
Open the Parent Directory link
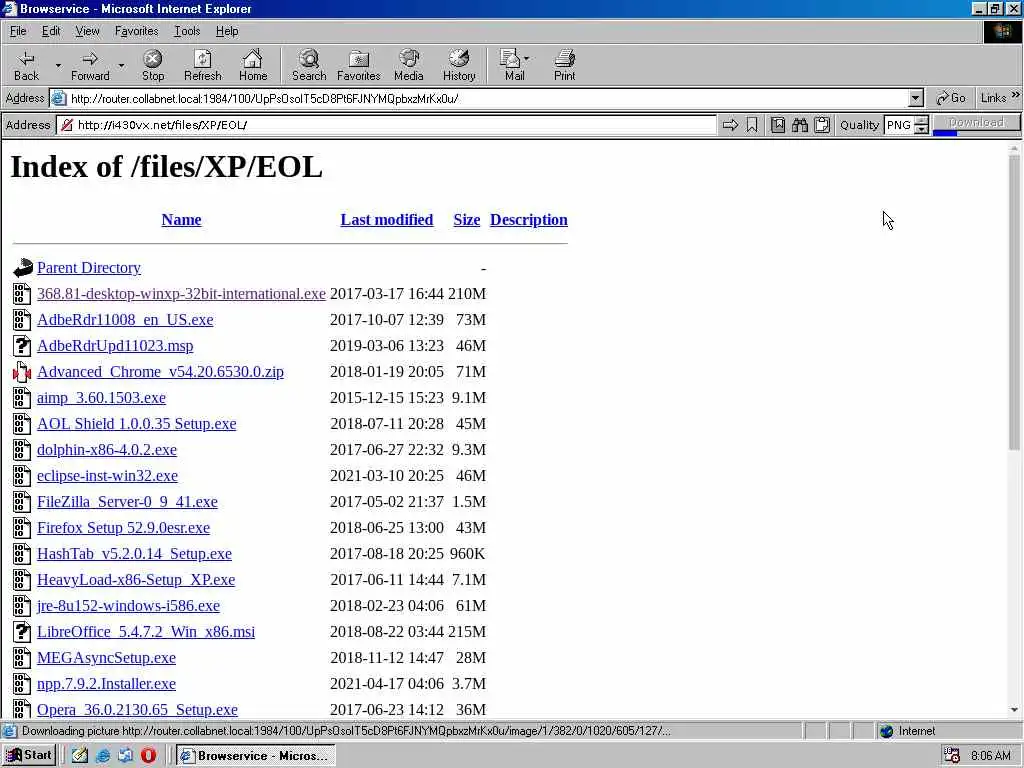[89, 268]
